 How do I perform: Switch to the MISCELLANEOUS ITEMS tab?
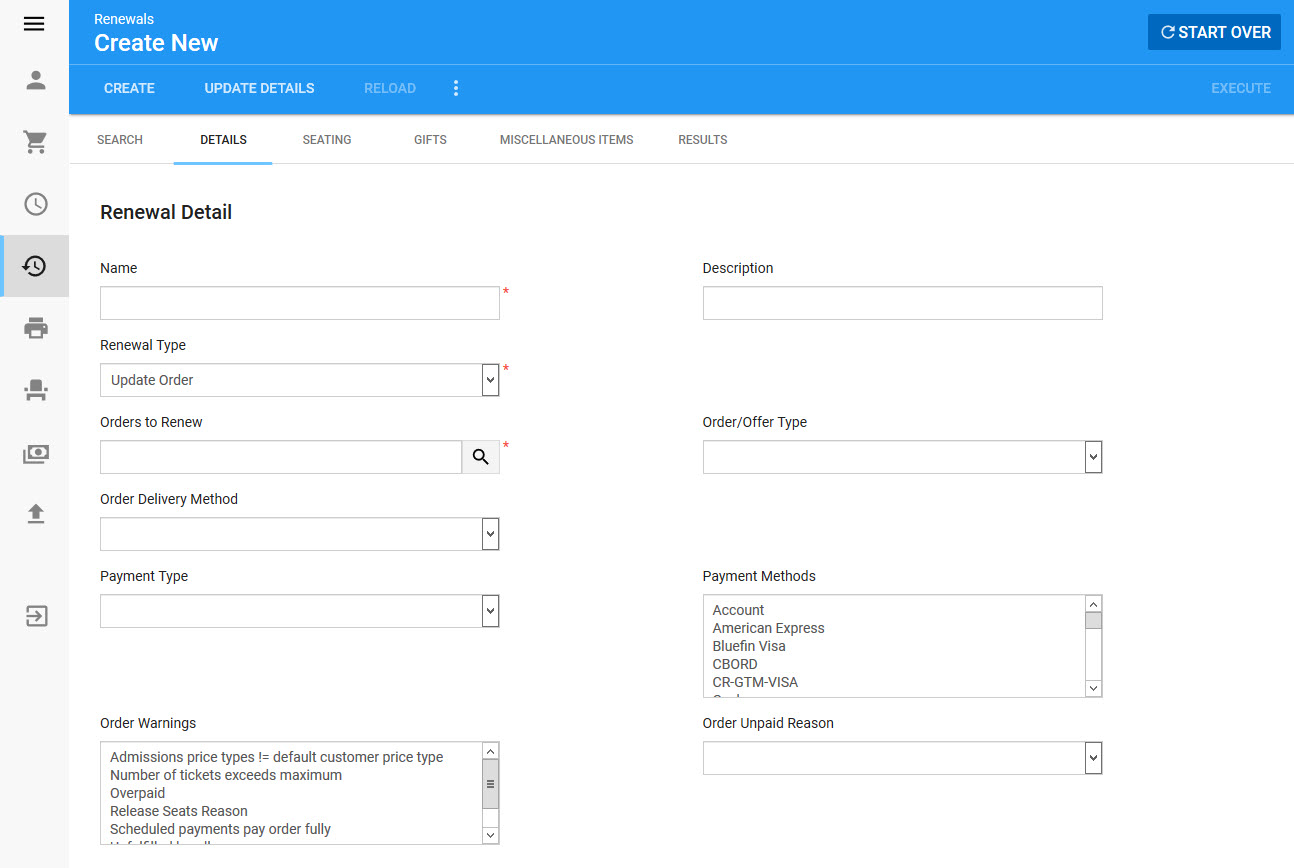pyautogui.click(x=567, y=140)
